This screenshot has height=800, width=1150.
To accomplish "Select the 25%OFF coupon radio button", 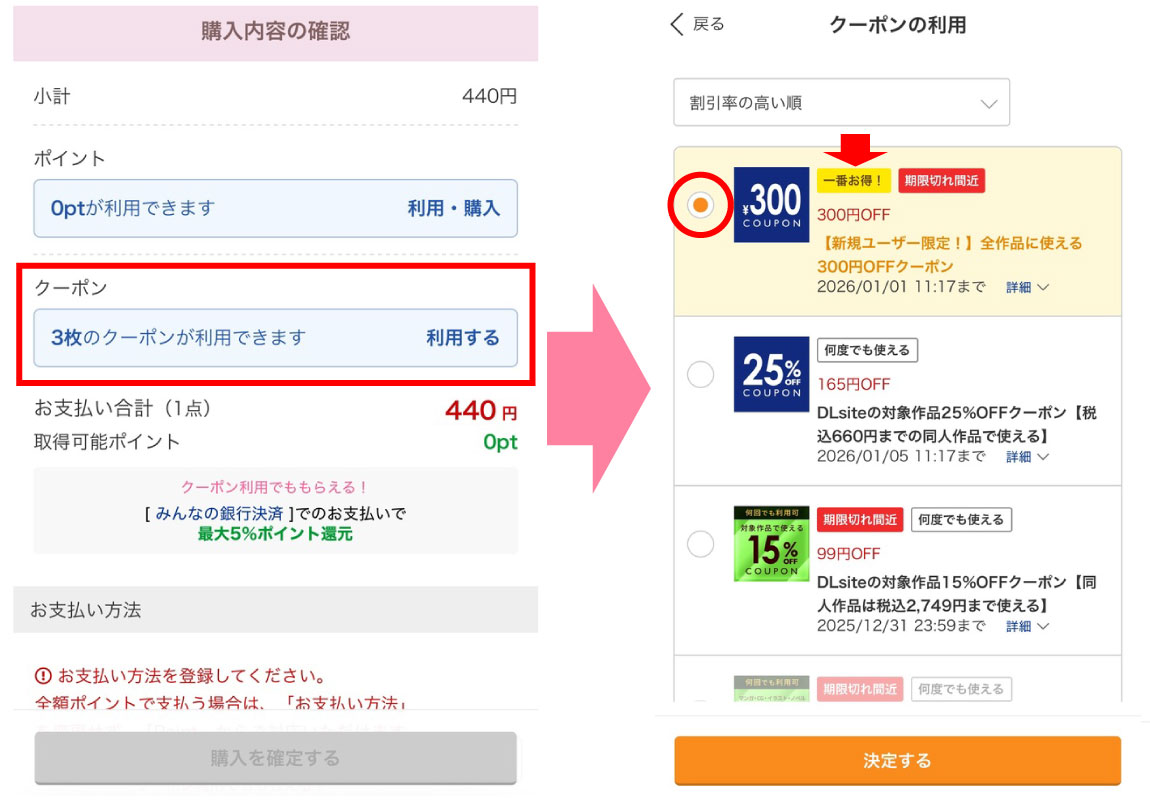I will click(701, 374).
